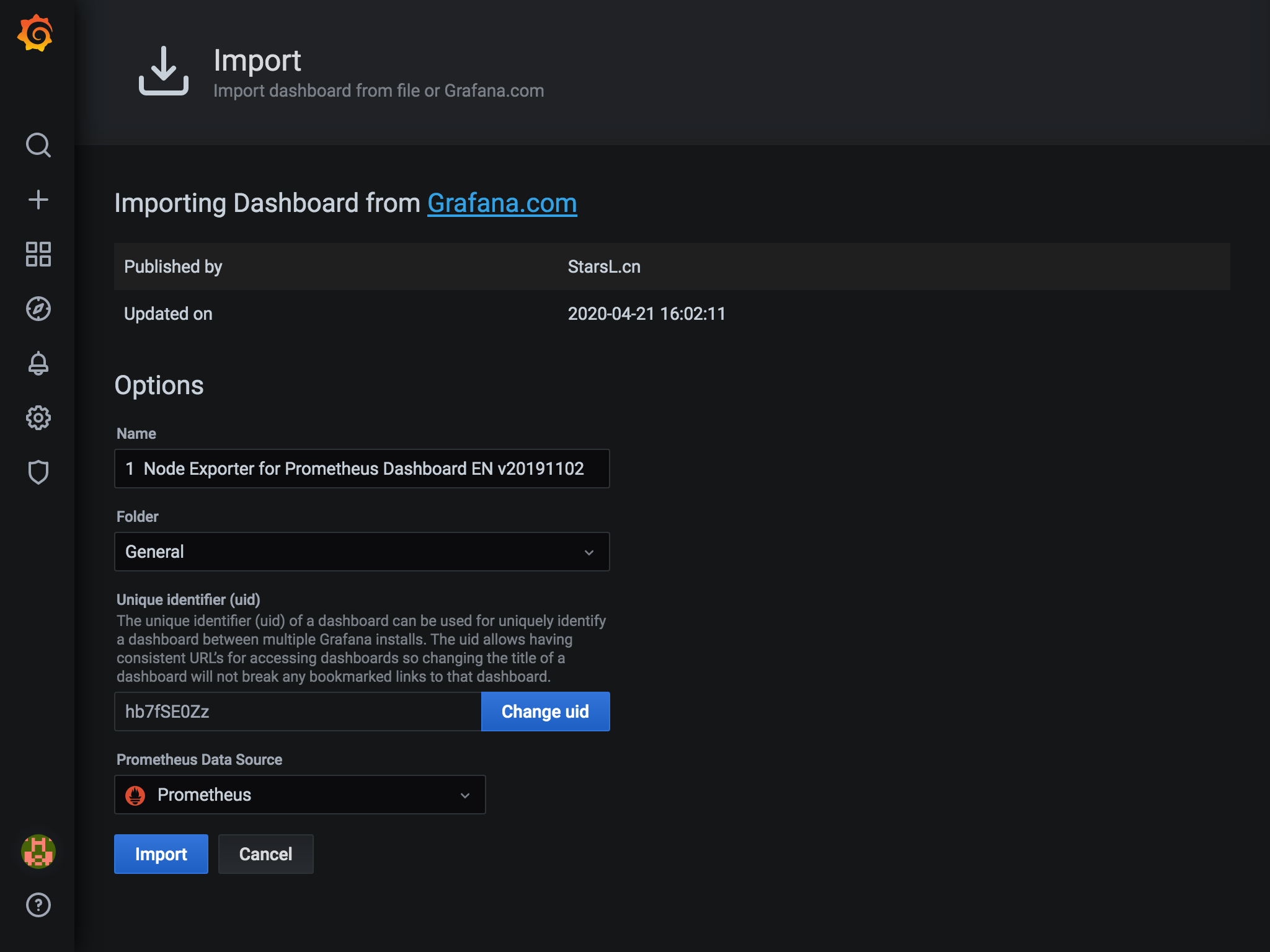The width and height of the screenshot is (1270, 952).
Task: Open the Search dashboards icon
Action: 38,145
